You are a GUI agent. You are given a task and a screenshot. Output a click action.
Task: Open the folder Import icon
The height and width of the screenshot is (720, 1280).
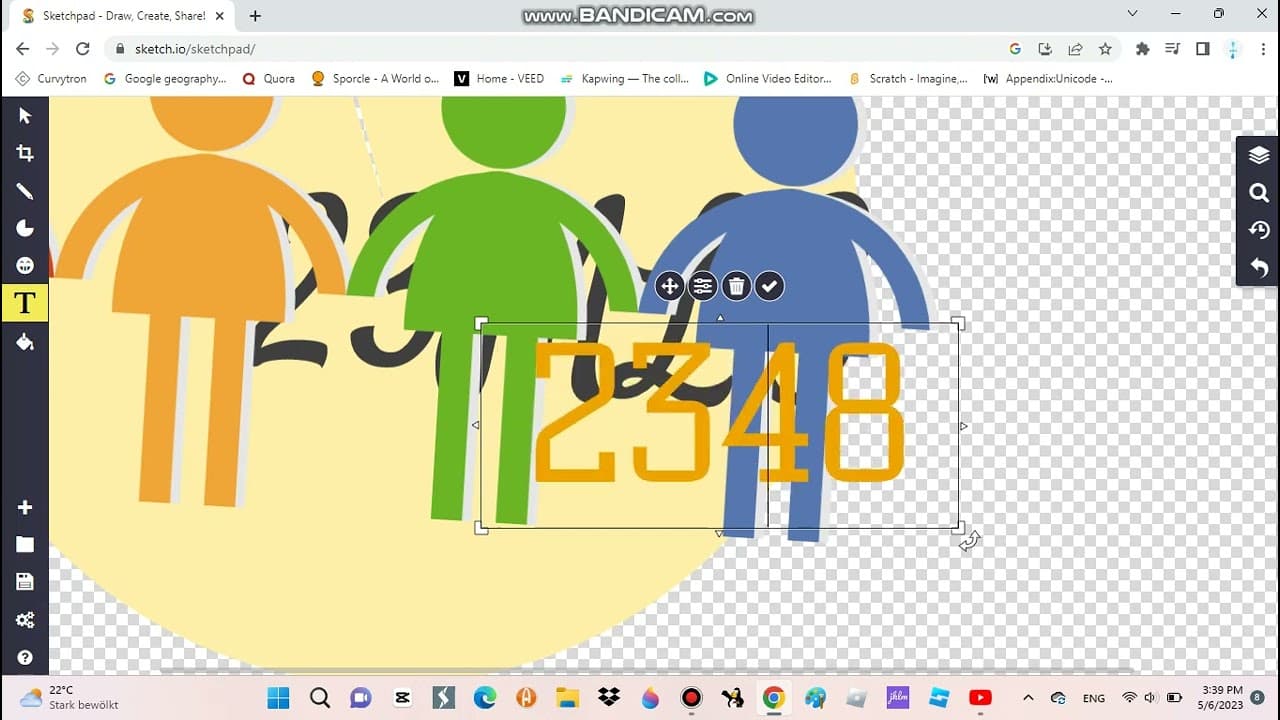[25, 545]
